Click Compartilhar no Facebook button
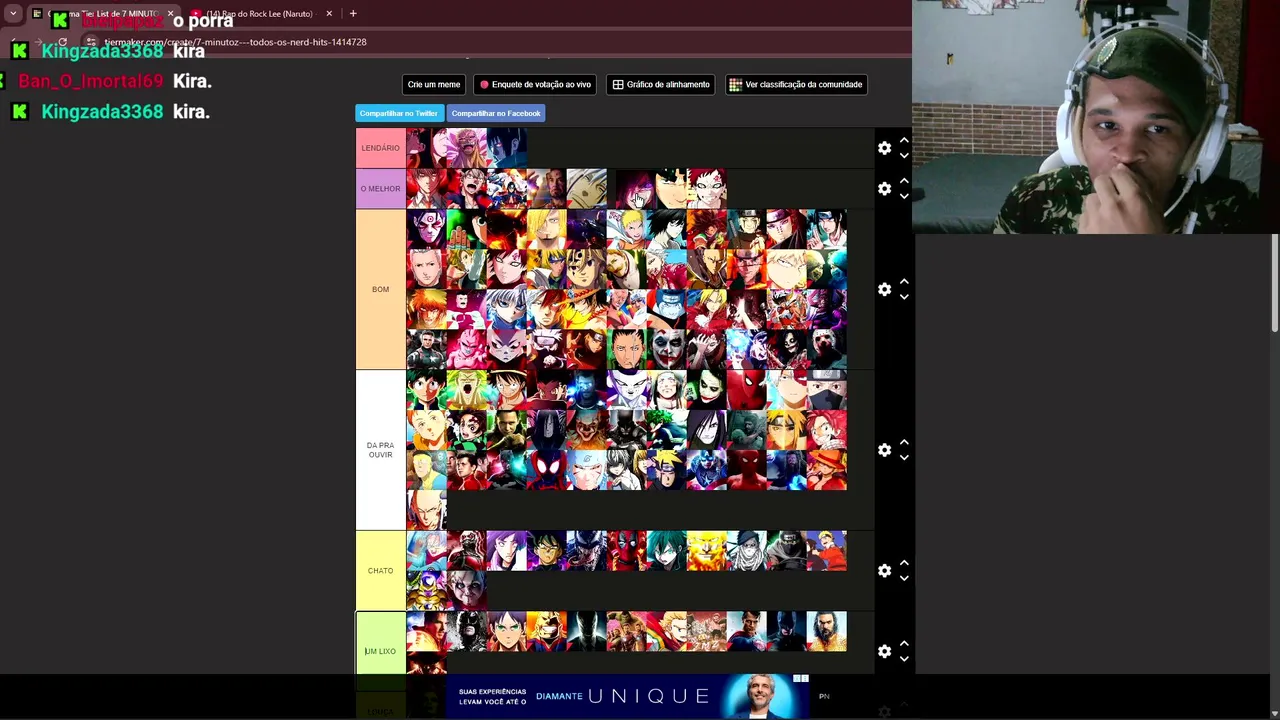The image size is (1280, 720). 496,113
